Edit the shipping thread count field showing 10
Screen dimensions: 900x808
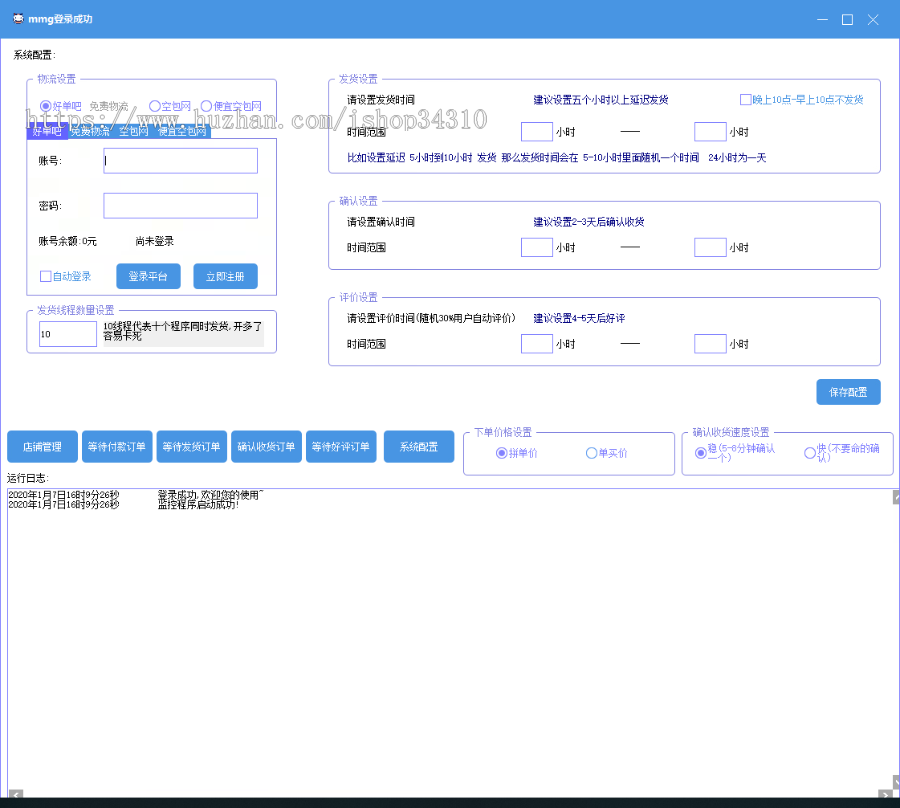coord(68,334)
